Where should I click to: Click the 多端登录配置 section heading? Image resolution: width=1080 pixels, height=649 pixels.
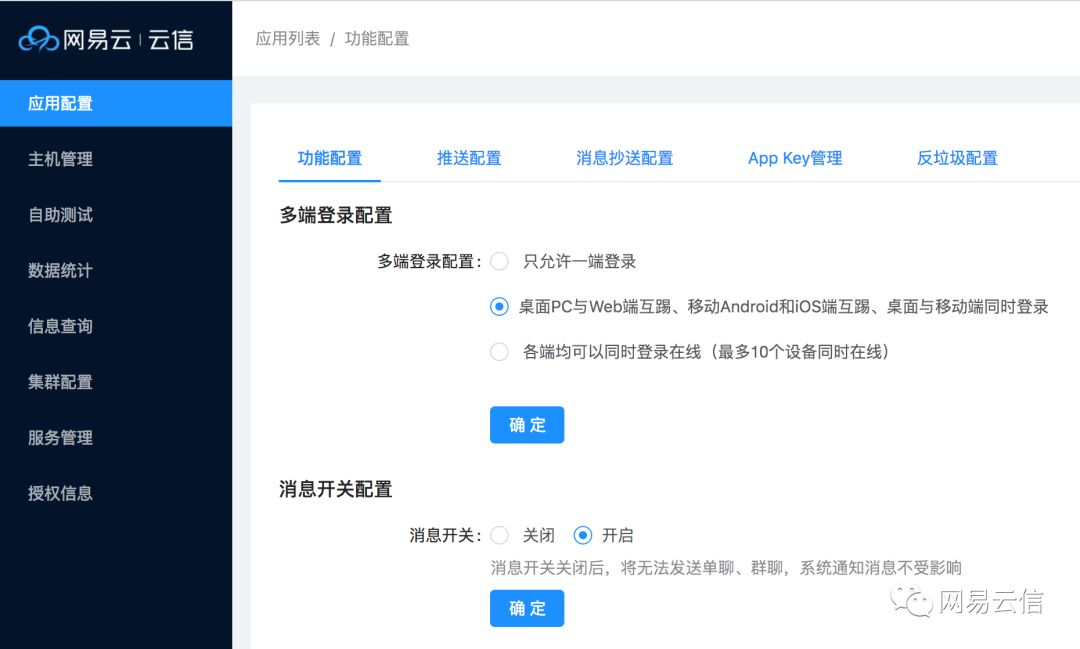point(335,215)
